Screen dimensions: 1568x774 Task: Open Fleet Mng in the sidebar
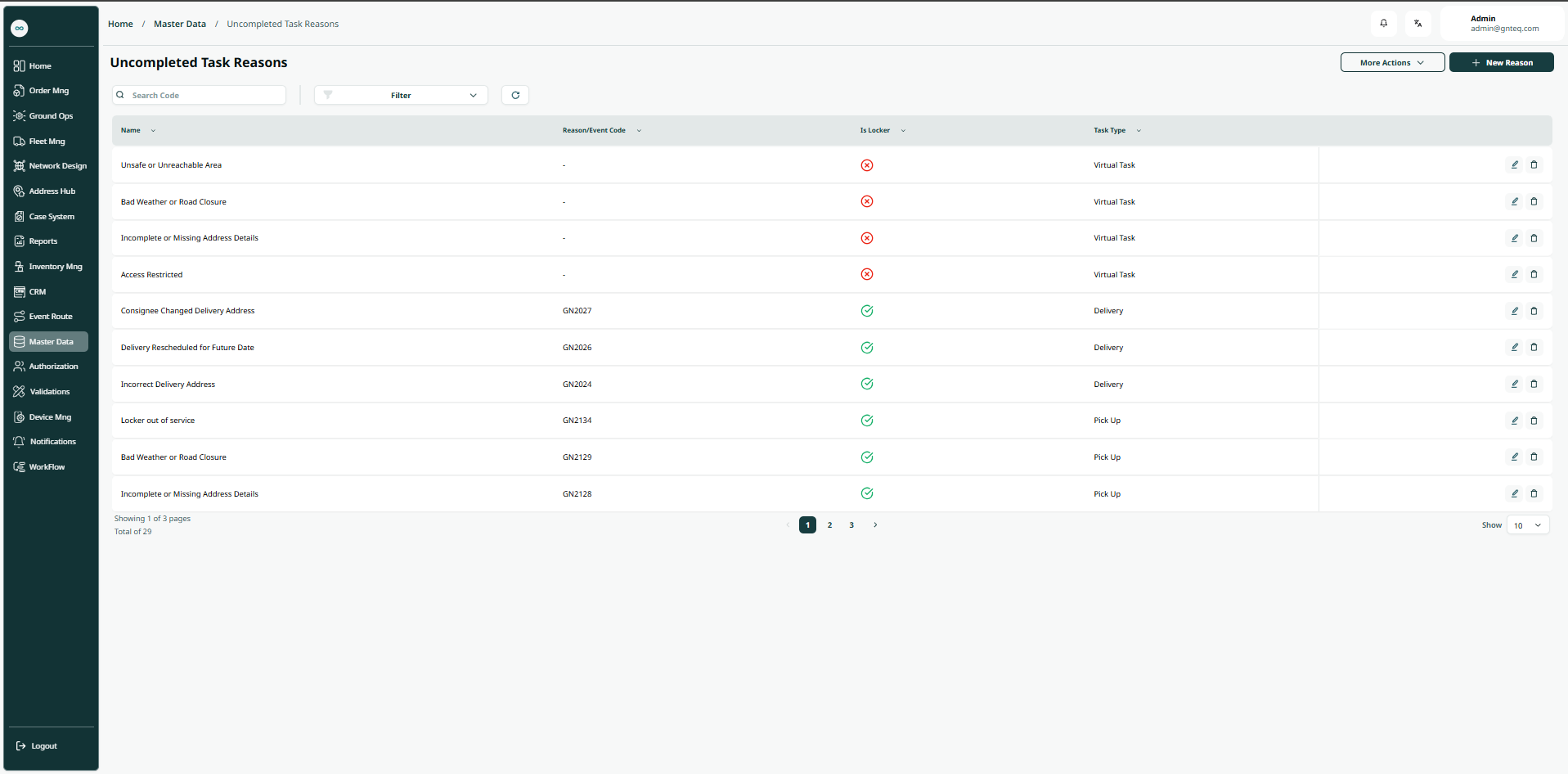coord(47,142)
